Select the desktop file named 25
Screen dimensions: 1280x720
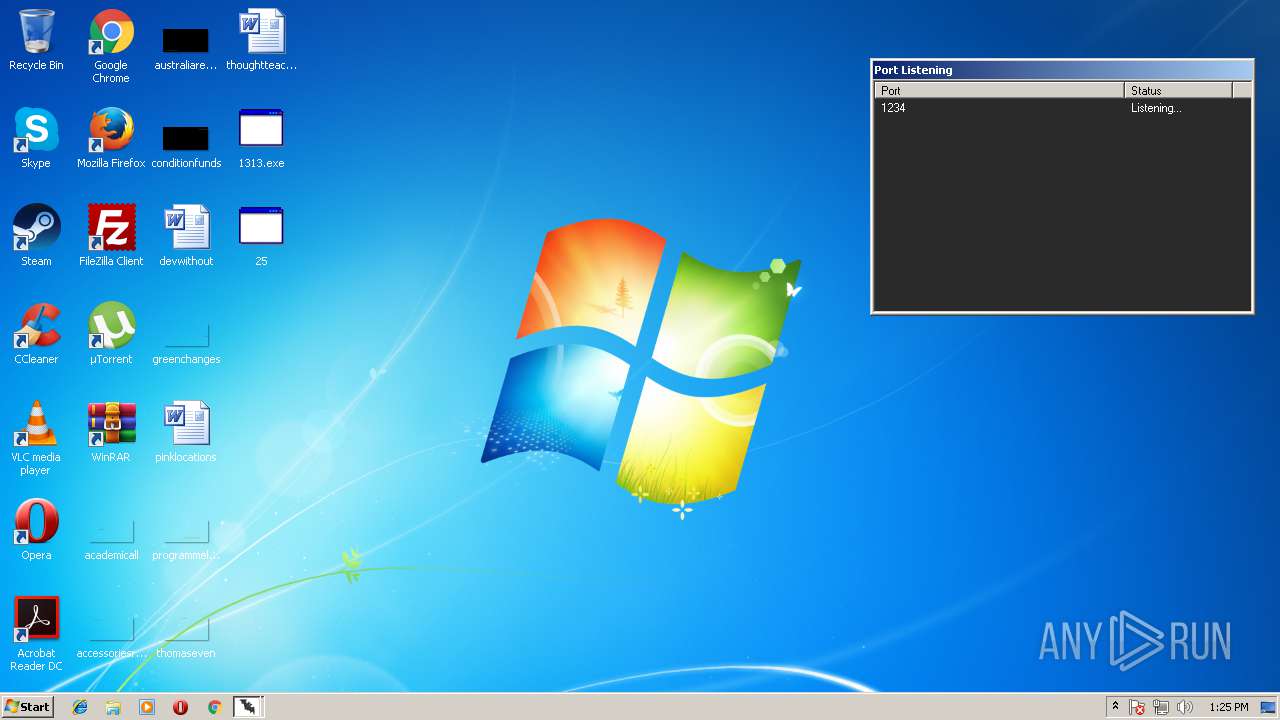pos(261,236)
